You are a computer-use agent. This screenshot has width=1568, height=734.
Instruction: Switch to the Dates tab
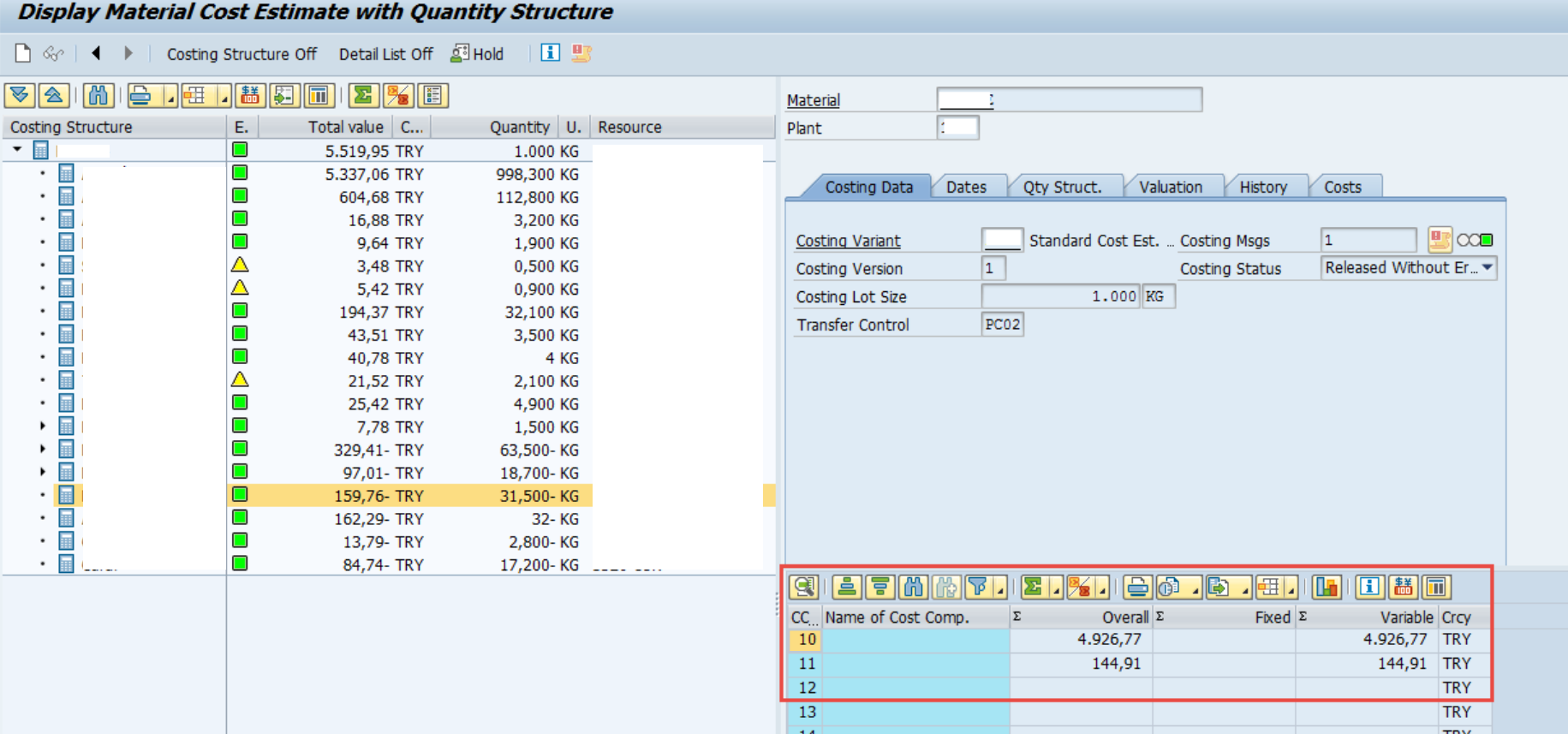(x=966, y=187)
